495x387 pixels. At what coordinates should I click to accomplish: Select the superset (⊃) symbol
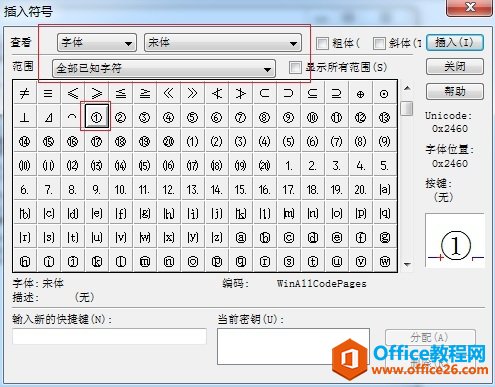(x=288, y=93)
